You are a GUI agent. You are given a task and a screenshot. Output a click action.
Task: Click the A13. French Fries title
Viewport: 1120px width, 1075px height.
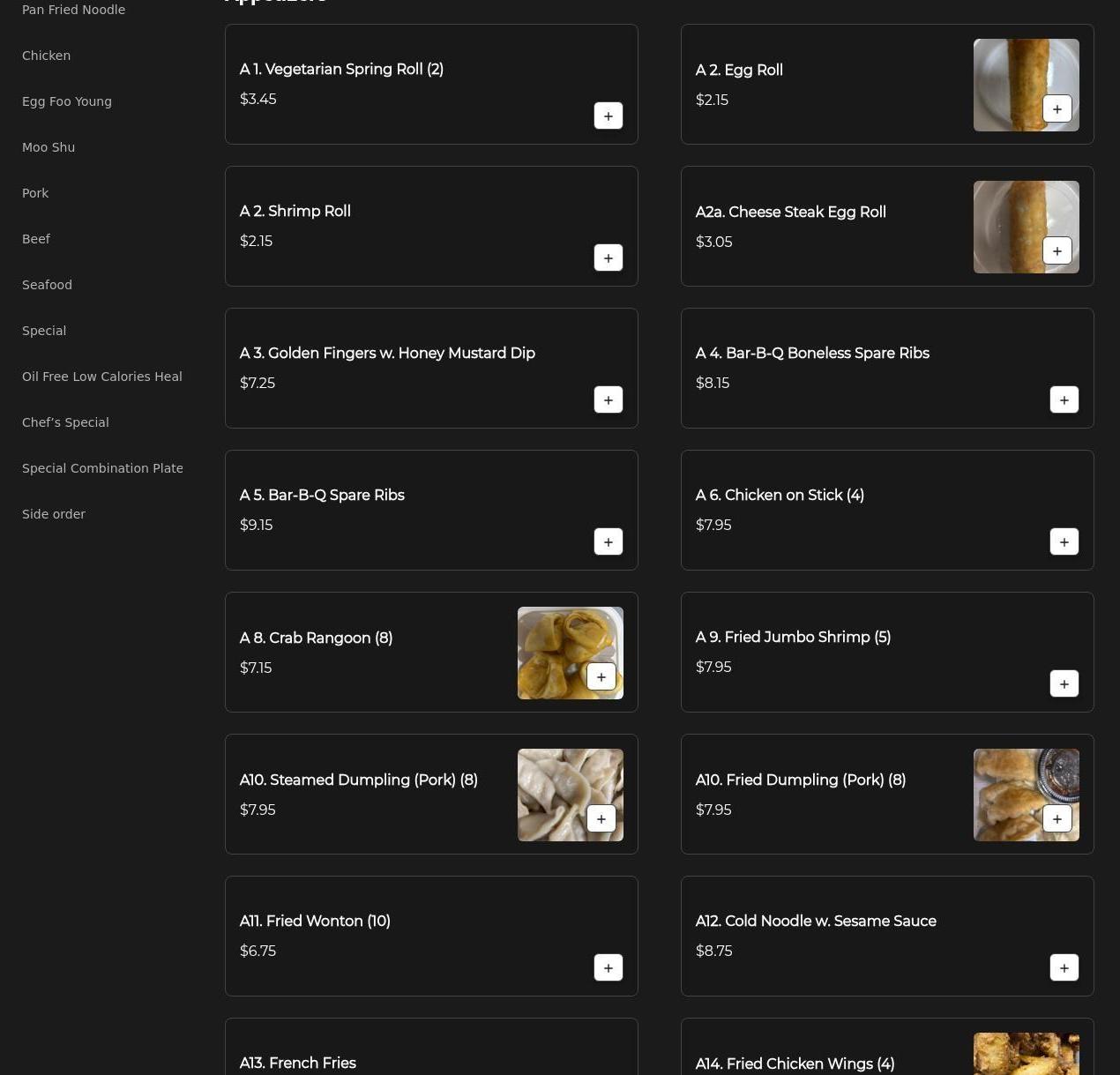pos(298,1064)
